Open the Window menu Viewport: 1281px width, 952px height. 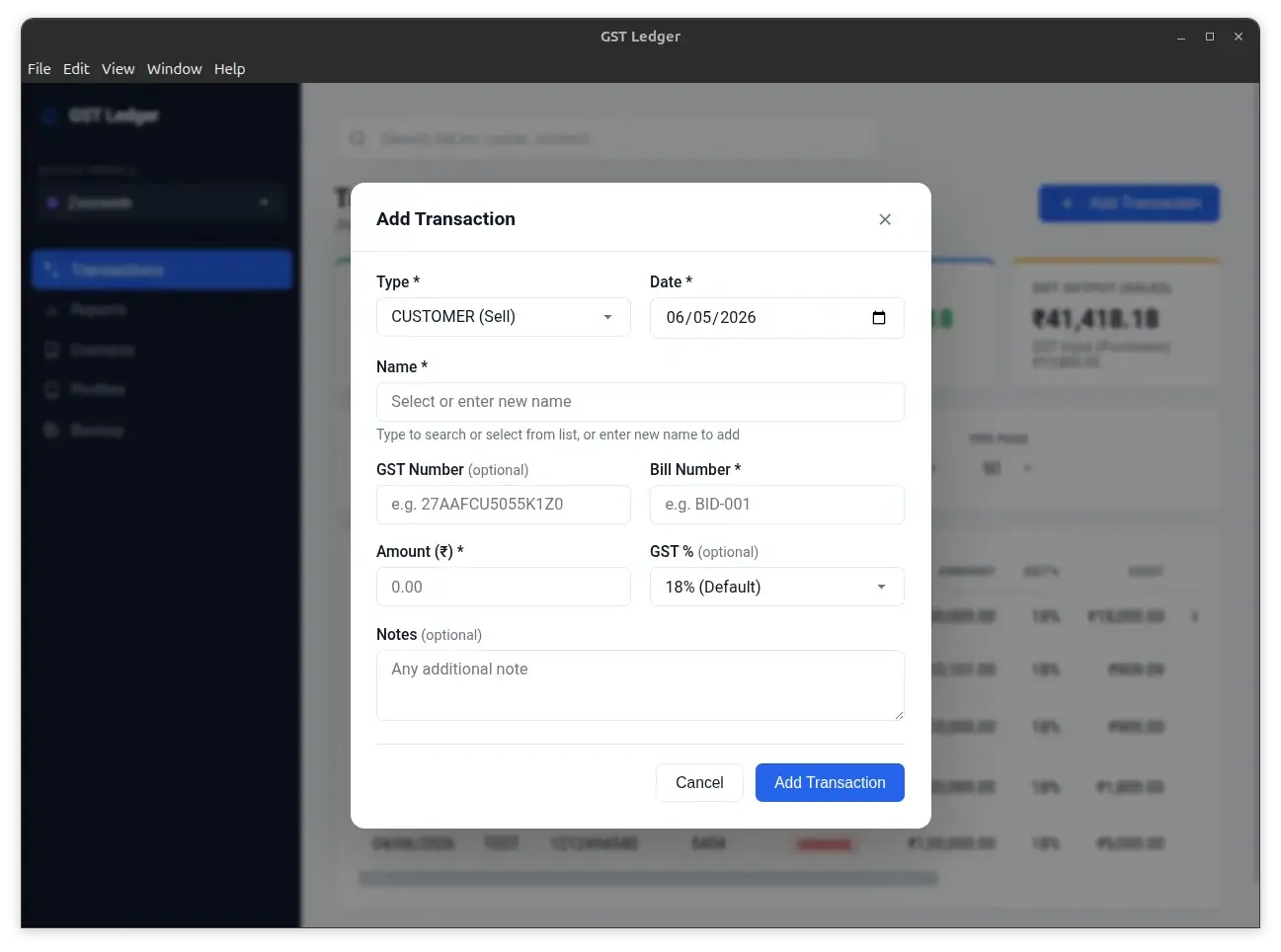[x=174, y=69]
